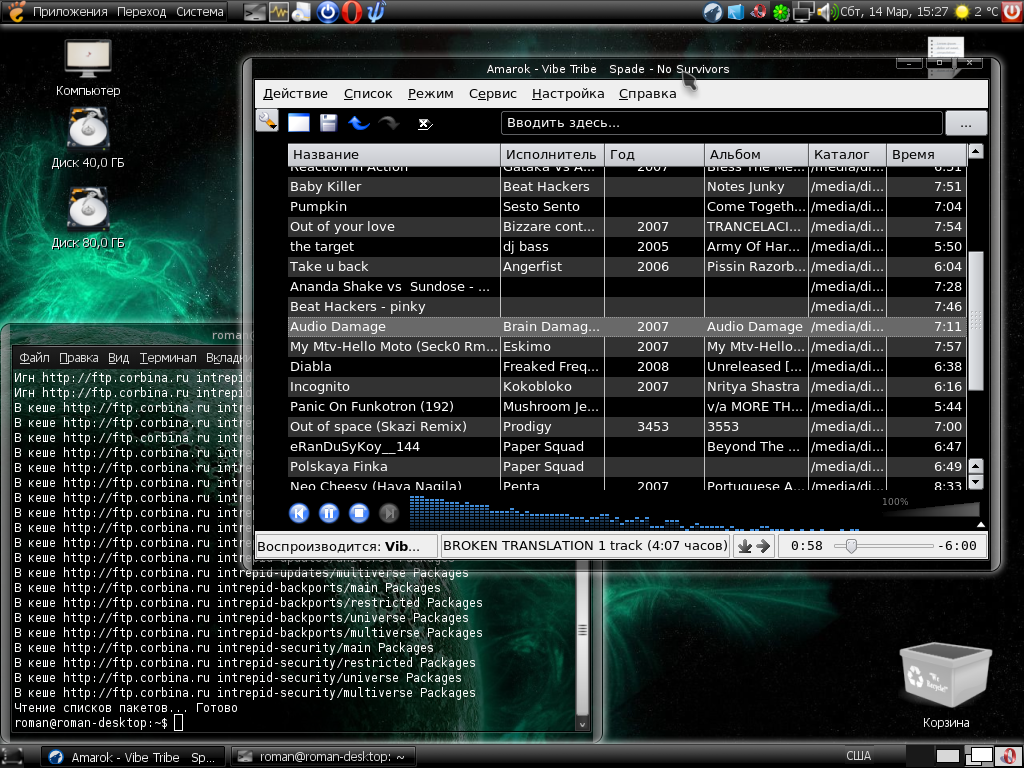The height and width of the screenshot is (768, 1024).
Task: Select the 'Diabla' track row
Action: [627, 367]
